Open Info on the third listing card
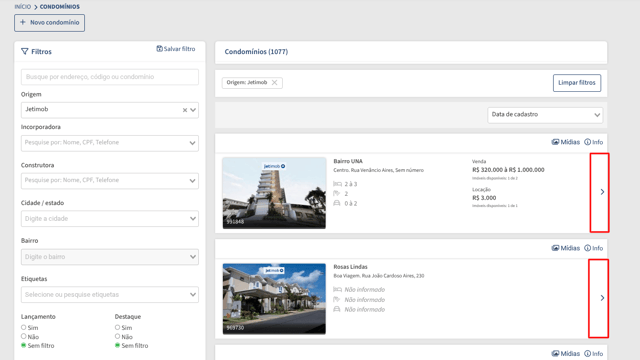This screenshot has width=640, height=360. [593, 353]
